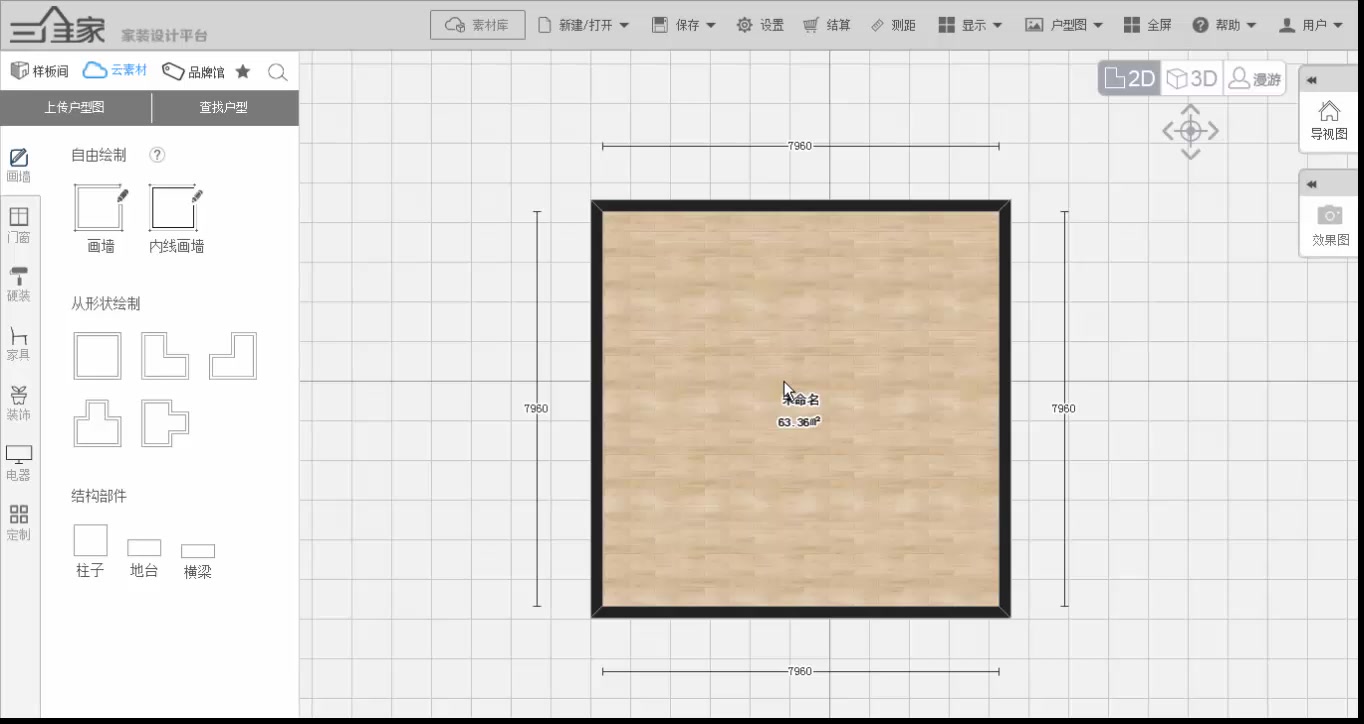Click the search magnifier icon

point(278,72)
